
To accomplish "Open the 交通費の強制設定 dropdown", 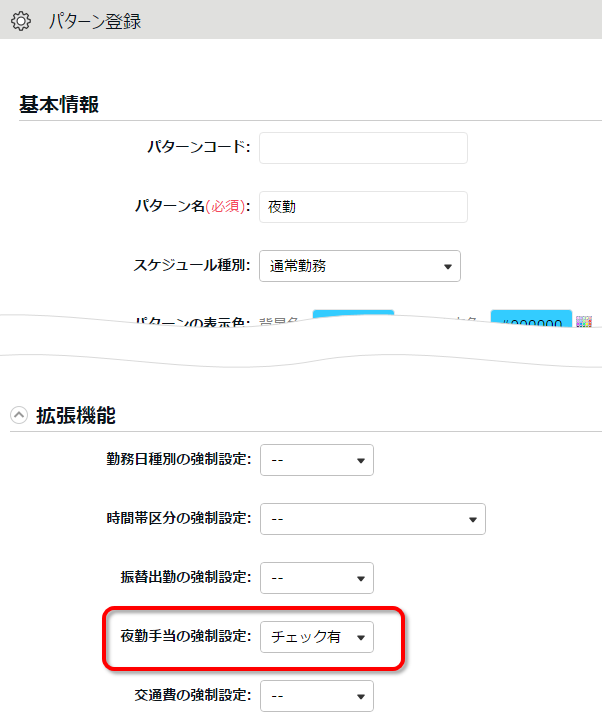I will tap(316, 696).
